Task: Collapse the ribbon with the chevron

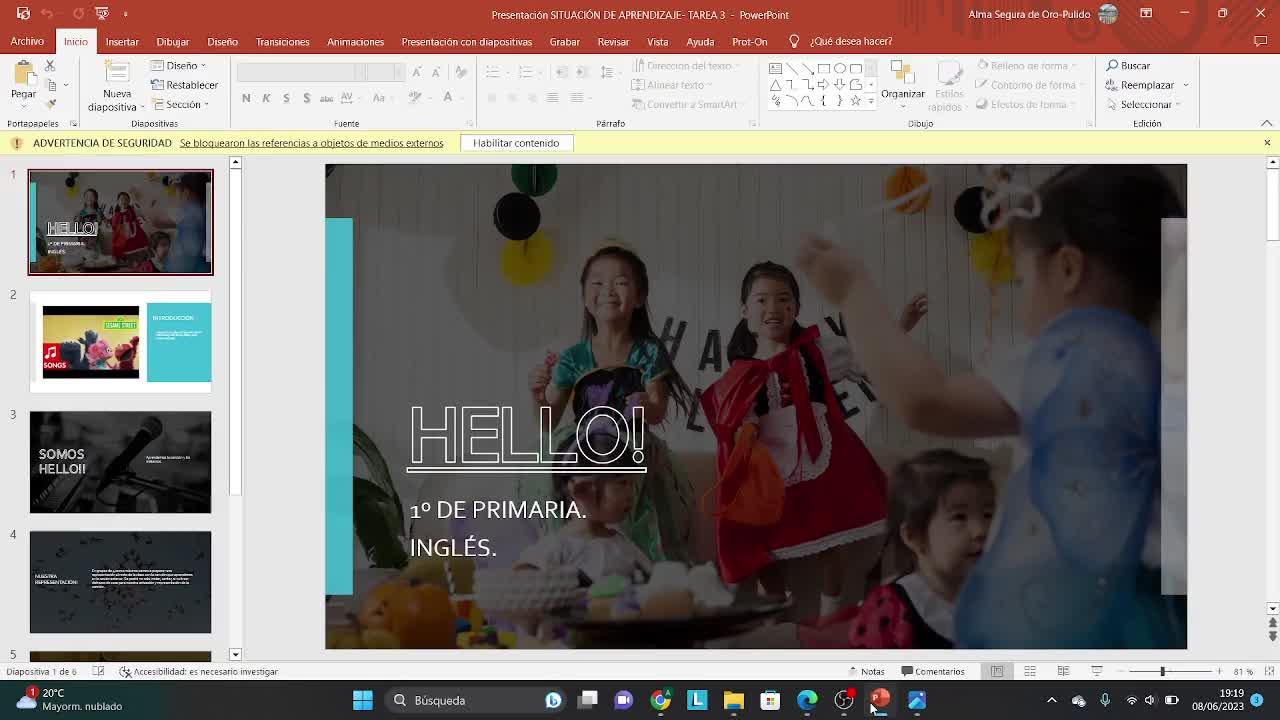Action: pyautogui.click(x=1266, y=123)
